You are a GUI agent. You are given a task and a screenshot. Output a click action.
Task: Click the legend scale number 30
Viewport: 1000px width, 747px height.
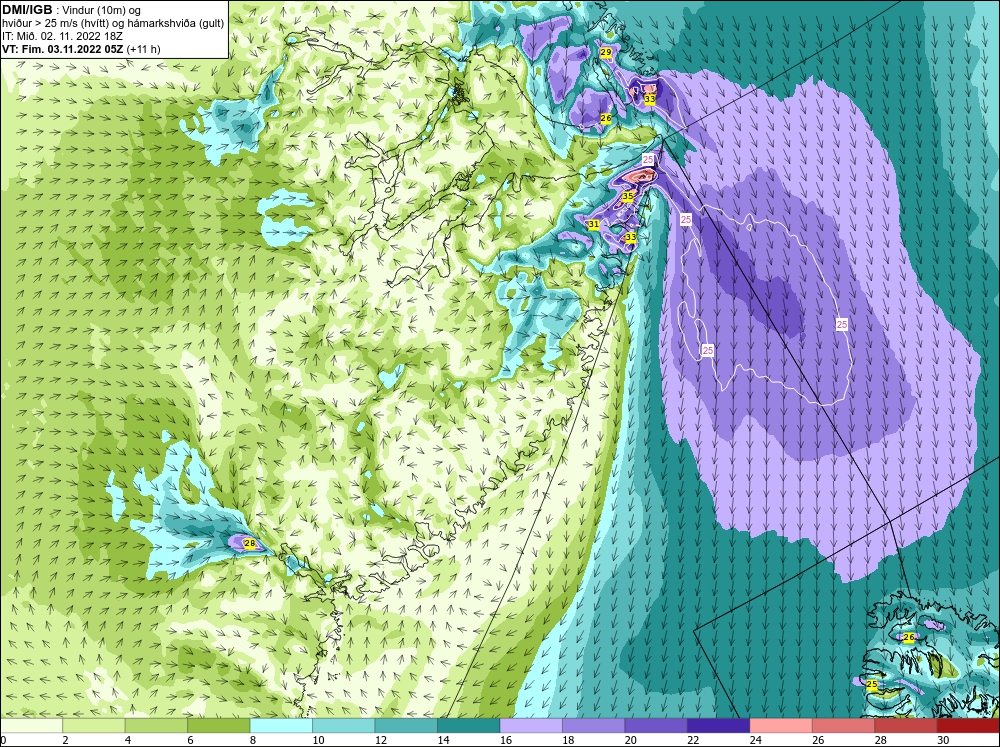[943, 740]
